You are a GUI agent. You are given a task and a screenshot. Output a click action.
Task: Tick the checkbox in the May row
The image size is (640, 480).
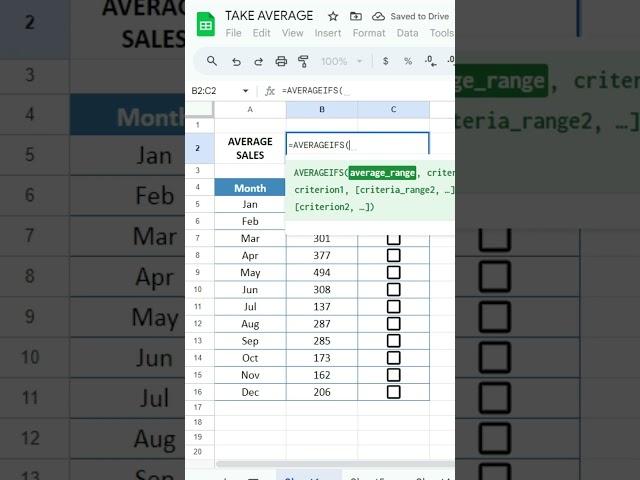point(393,273)
